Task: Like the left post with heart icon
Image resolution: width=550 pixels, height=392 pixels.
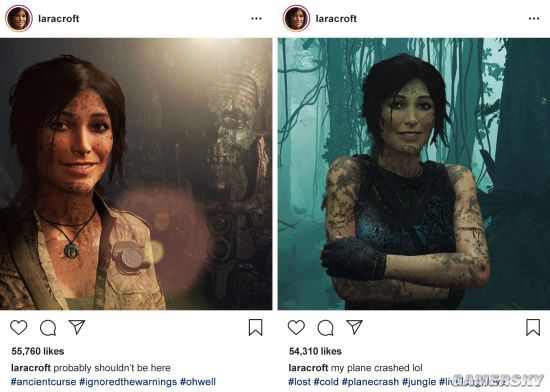Action: 19,327
